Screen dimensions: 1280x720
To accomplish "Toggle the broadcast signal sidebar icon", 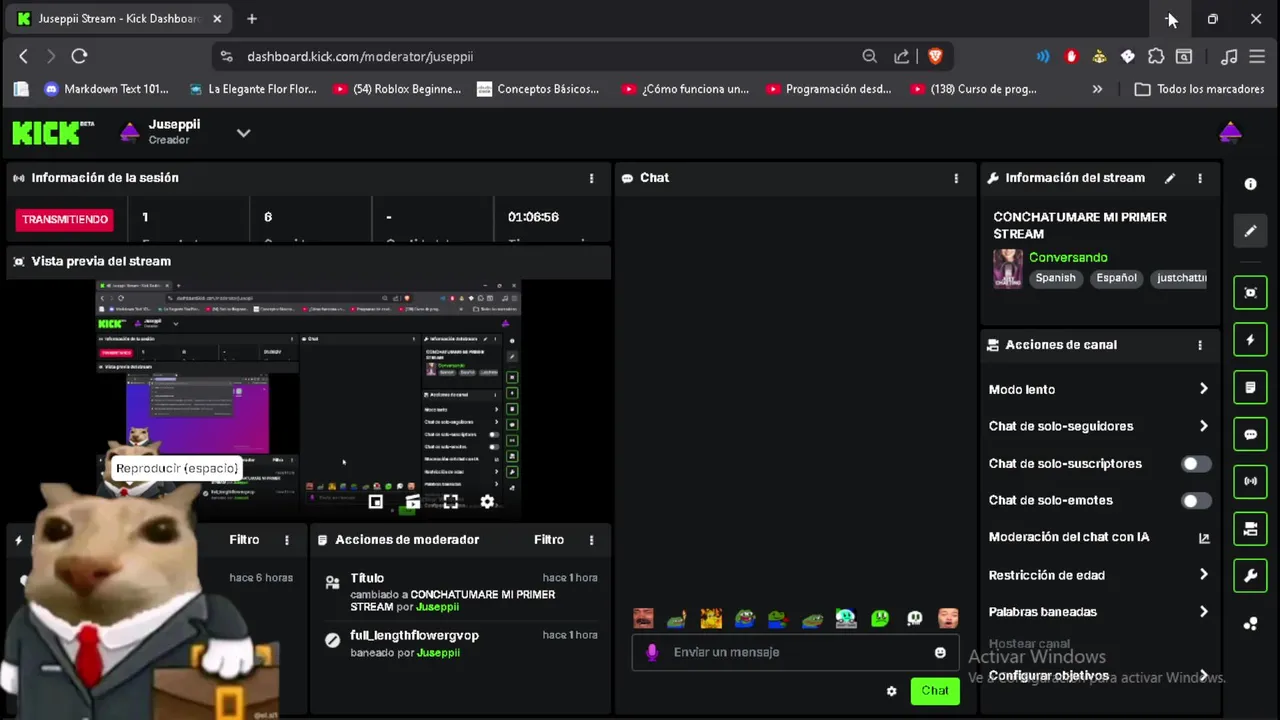I will 1250,481.
